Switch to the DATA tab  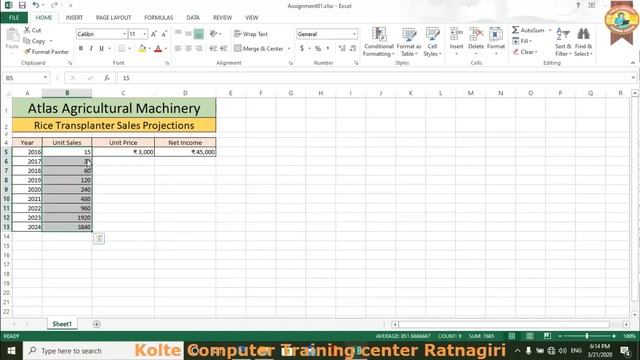(x=193, y=18)
